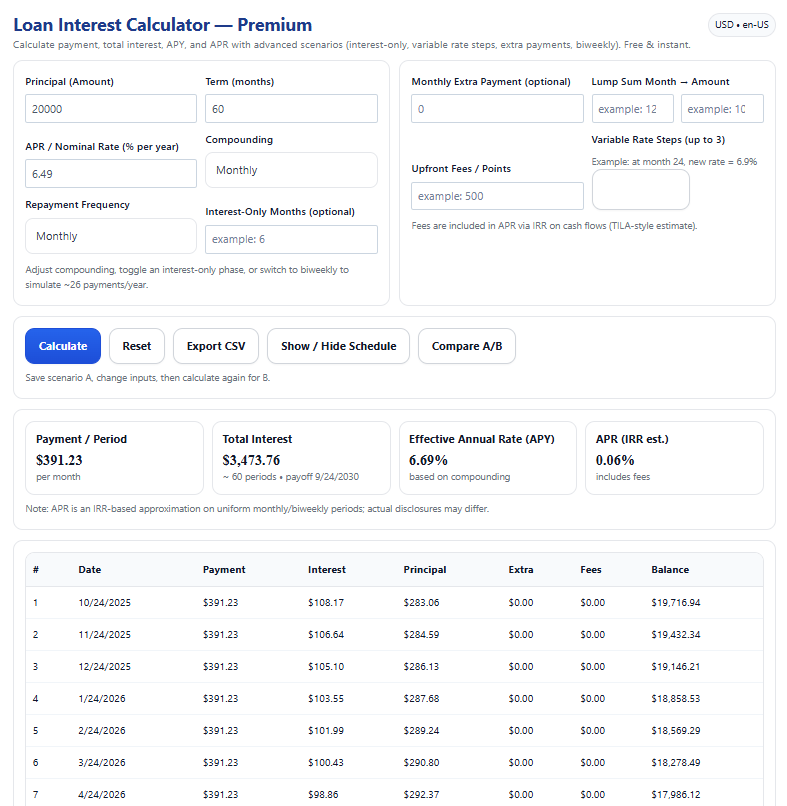Click principal value $284.59

pos(422,634)
